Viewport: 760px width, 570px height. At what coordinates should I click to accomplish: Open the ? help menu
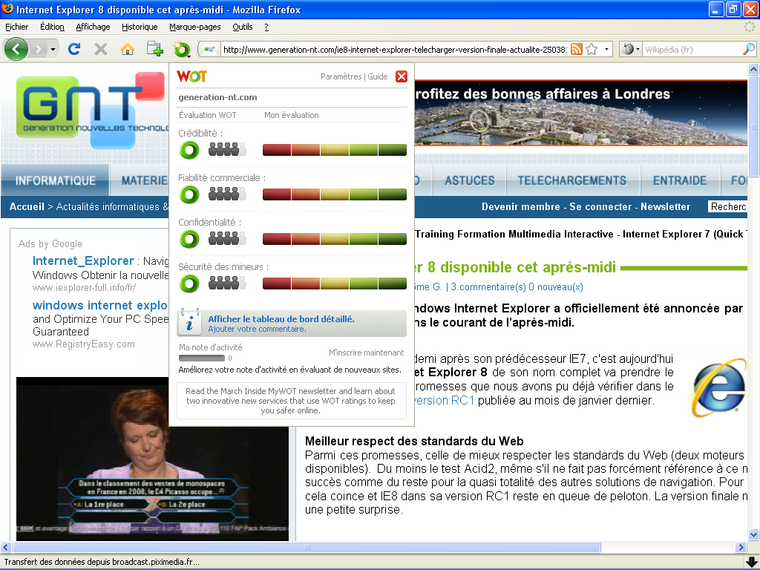coord(266,27)
